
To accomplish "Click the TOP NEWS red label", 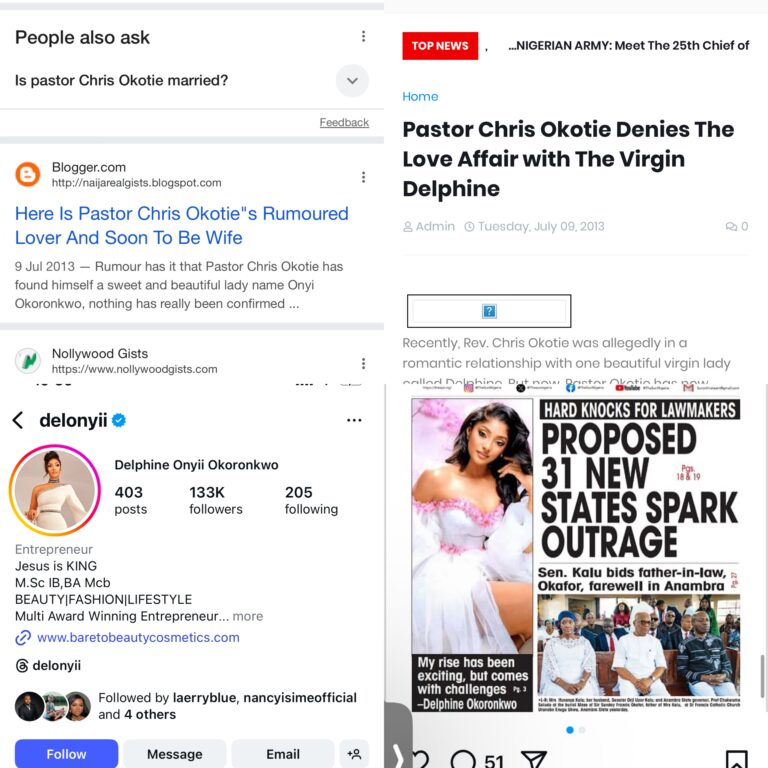I will coord(440,46).
